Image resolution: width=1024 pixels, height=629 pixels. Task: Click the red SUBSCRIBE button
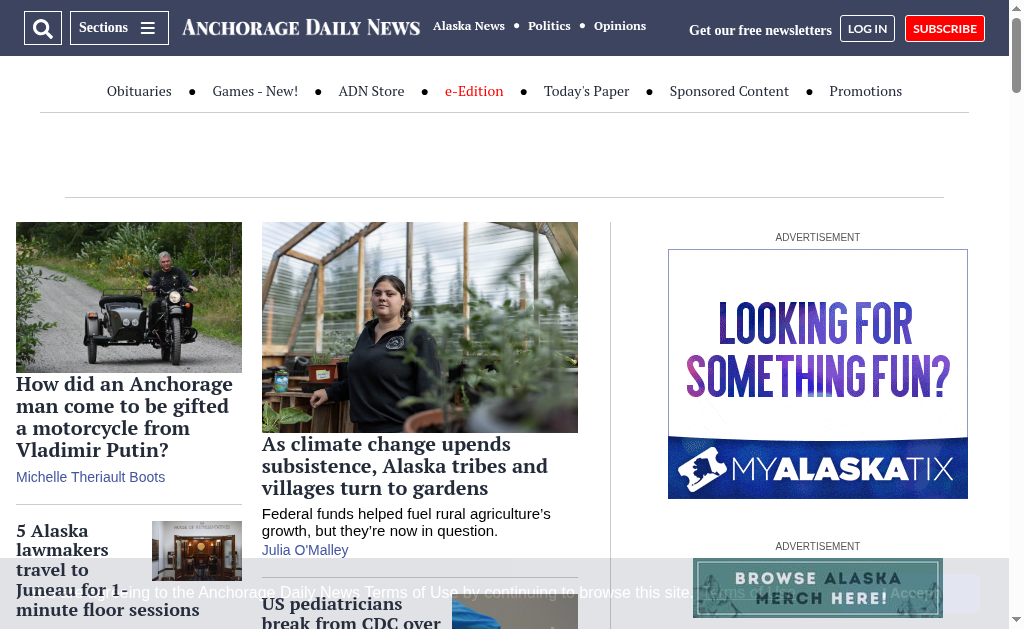(x=944, y=29)
